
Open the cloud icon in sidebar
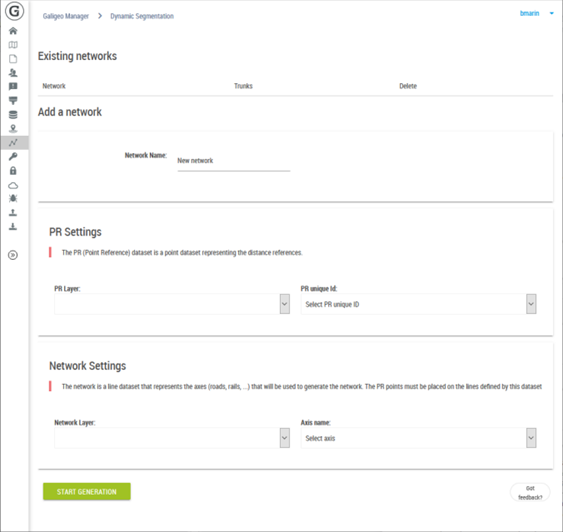click(x=13, y=185)
